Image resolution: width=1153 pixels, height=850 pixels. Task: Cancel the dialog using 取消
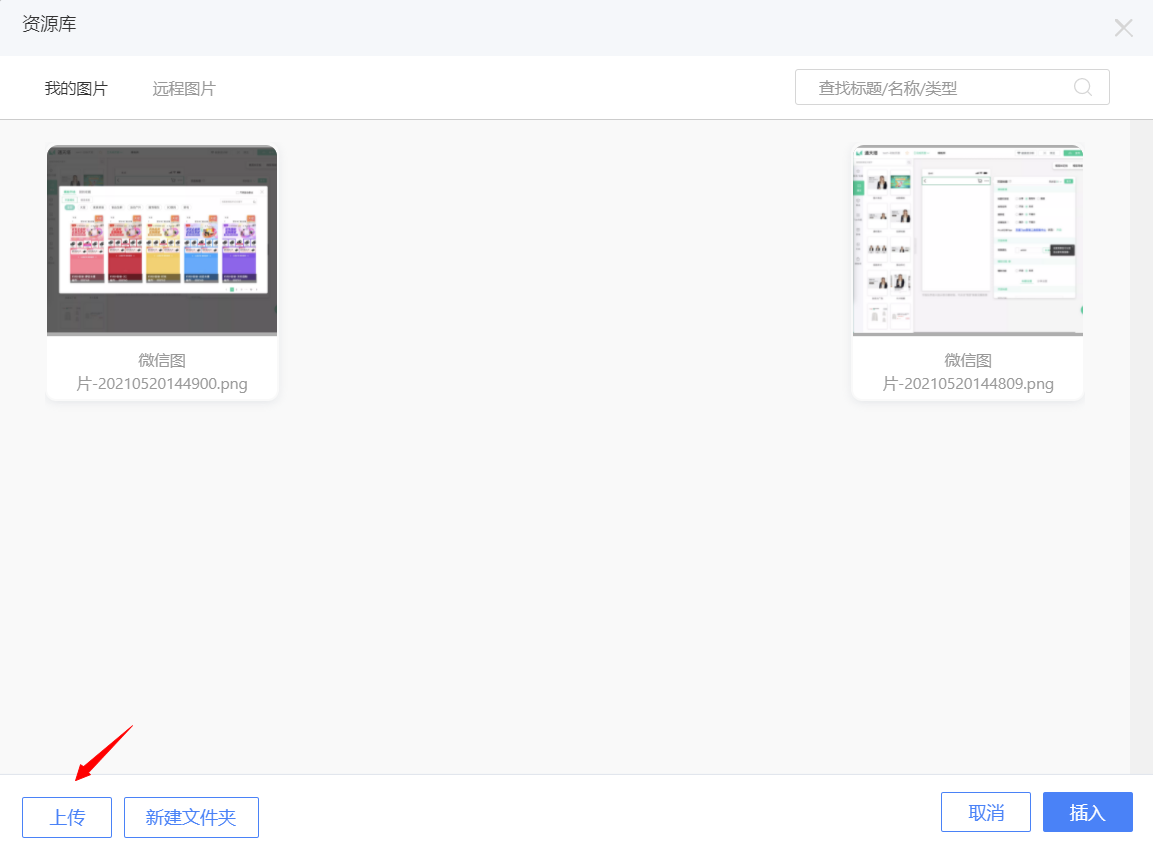(x=986, y=812)
